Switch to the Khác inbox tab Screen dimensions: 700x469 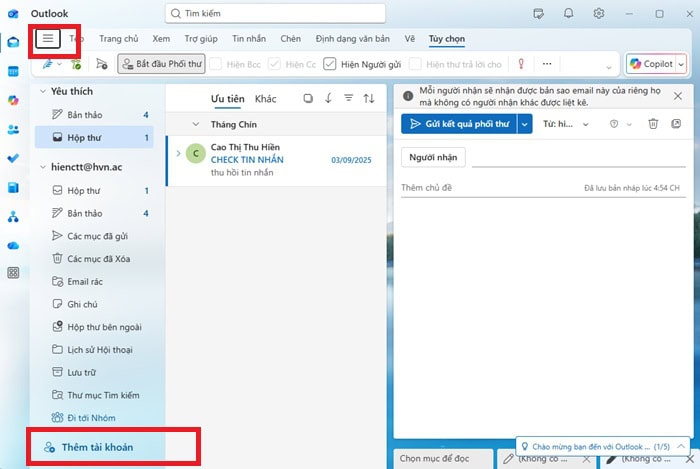pos(266,99)
